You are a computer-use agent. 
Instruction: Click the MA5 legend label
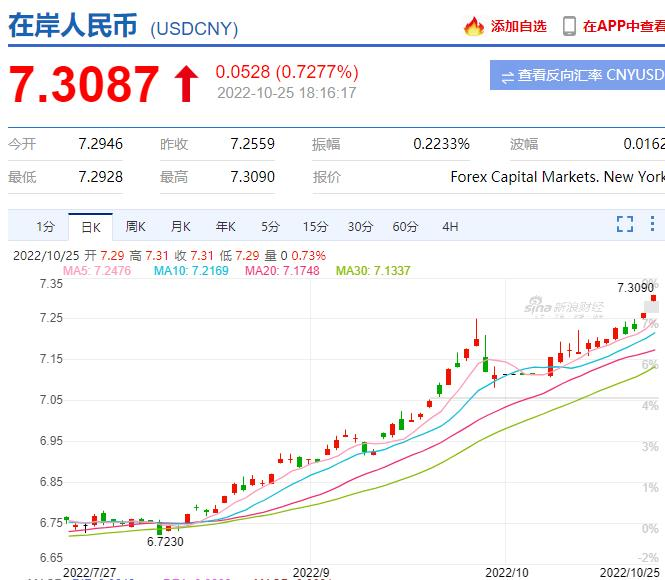click(97, 270)
